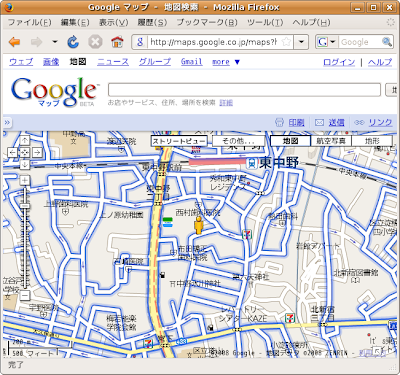This screenshot has width=400, height=375.
Task: Click the Stop loading icon
Action: pos(95,42)
